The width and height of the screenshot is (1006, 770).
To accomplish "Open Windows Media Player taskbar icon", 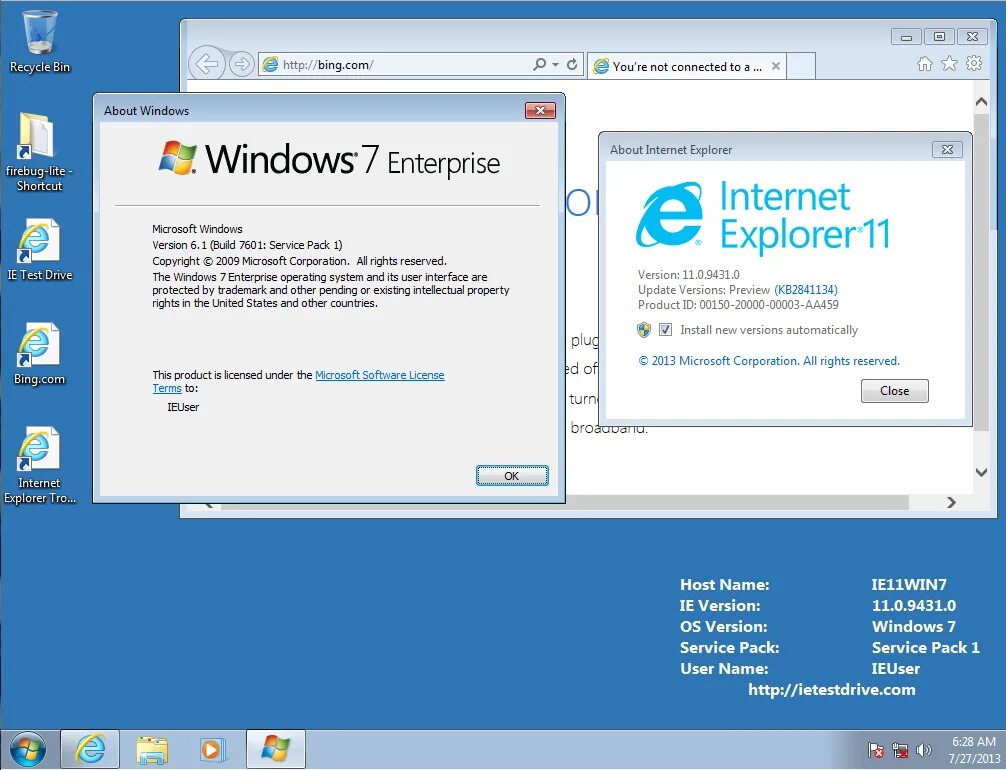I will pos(212,749).
